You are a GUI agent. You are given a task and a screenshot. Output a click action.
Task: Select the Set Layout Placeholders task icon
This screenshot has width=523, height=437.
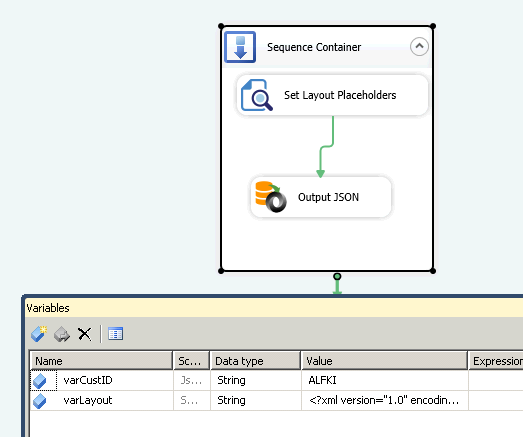point(256,95)
